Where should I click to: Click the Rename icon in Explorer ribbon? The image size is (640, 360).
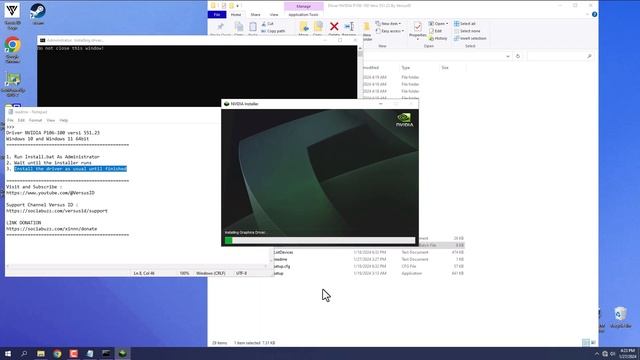point(349,27)
